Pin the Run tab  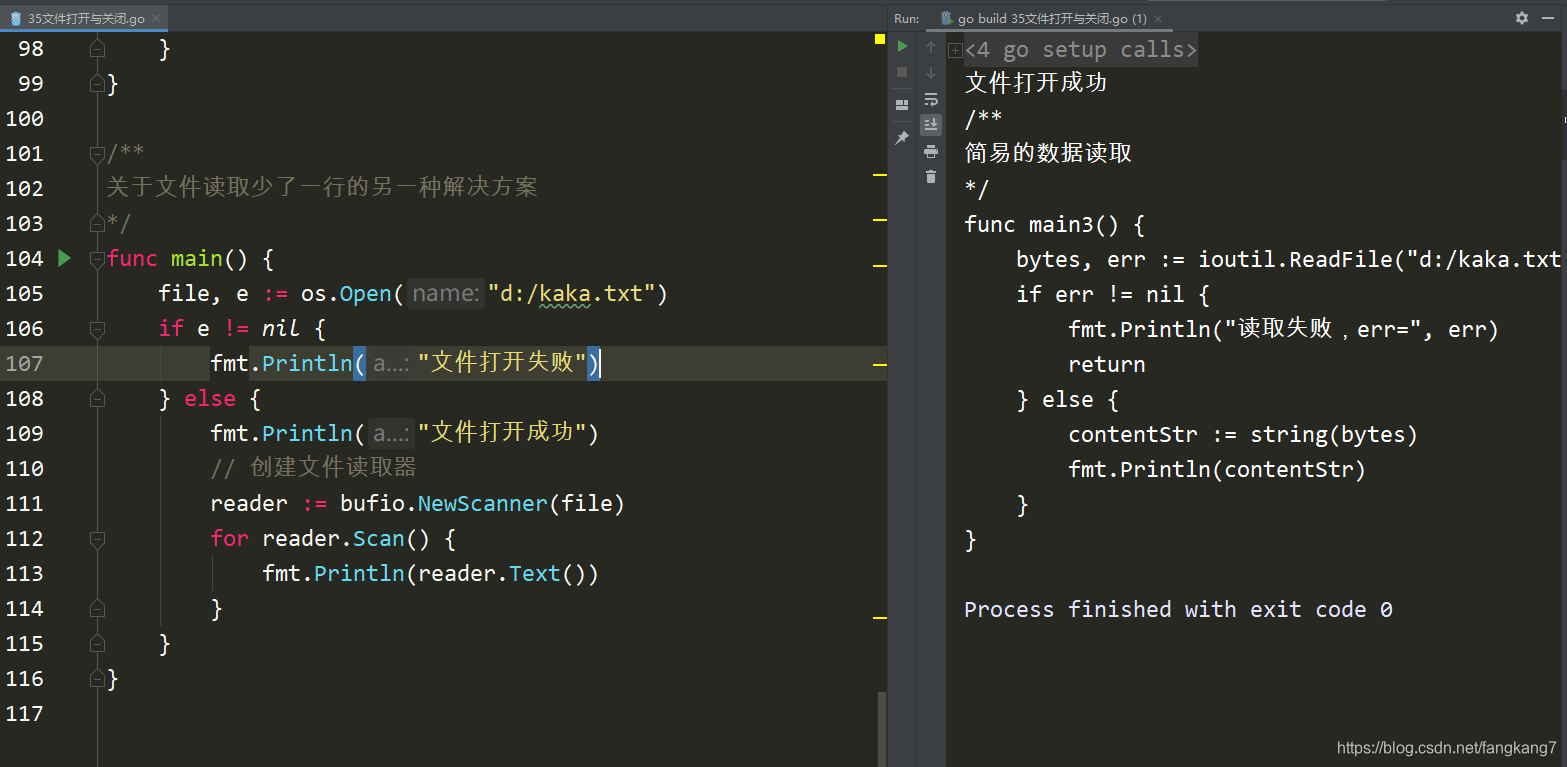click(x=902, y=138)
